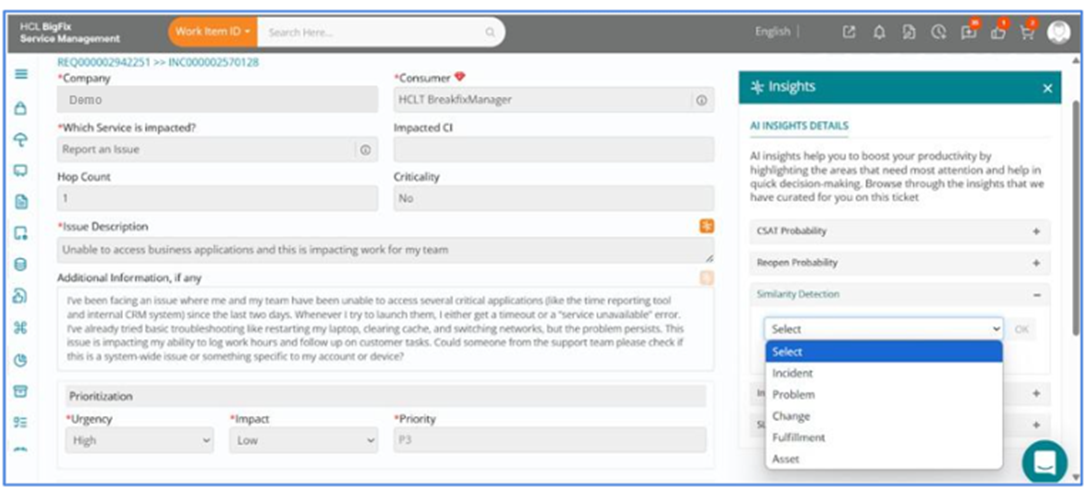Click the user profile avatar
This screenshot has width=1088, height=492.
(x=1058, y=32)
